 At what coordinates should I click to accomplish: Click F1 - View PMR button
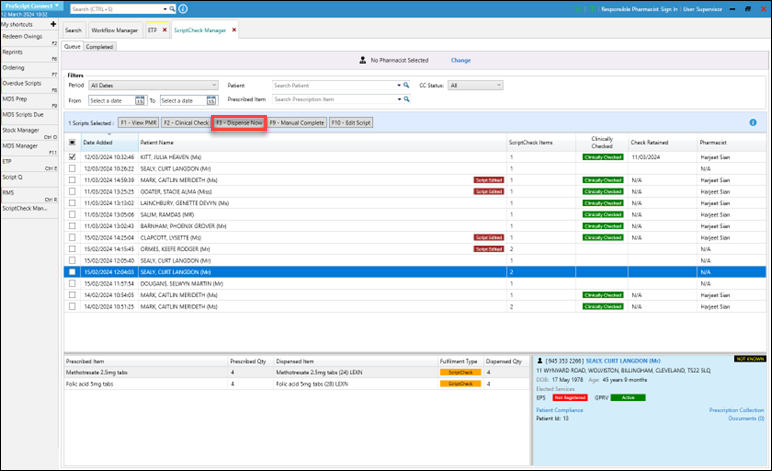138,123
